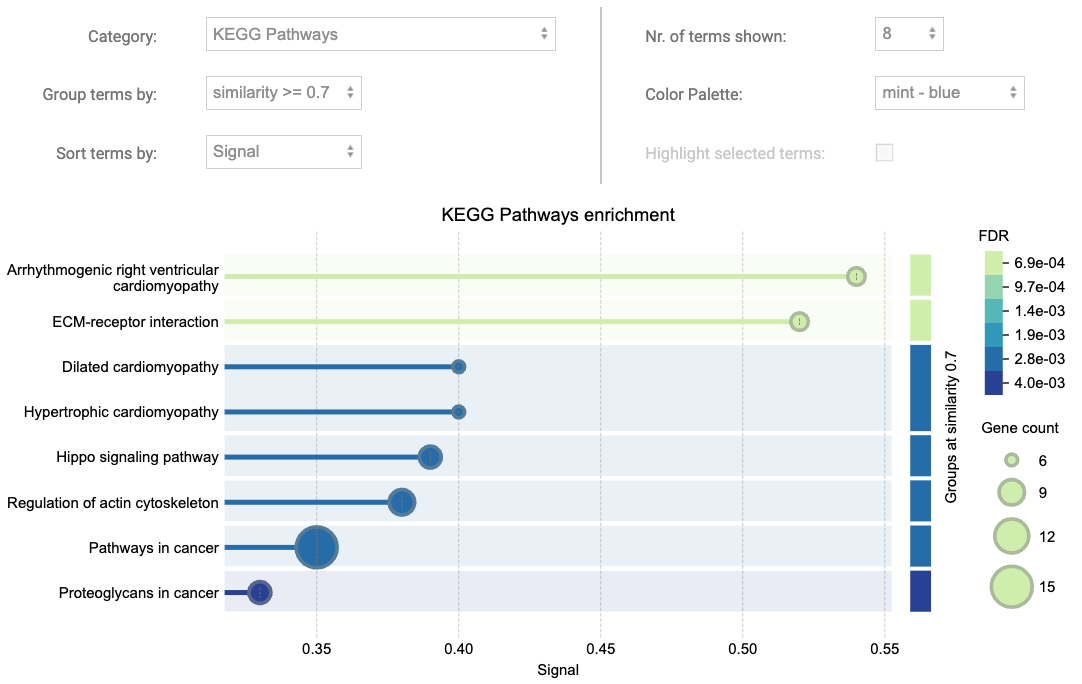Image resolution: width=1082 pixels, height=684 pixels.
Task: Select the Regulation of actin cytoskeleton bubble
Action: 401,502
